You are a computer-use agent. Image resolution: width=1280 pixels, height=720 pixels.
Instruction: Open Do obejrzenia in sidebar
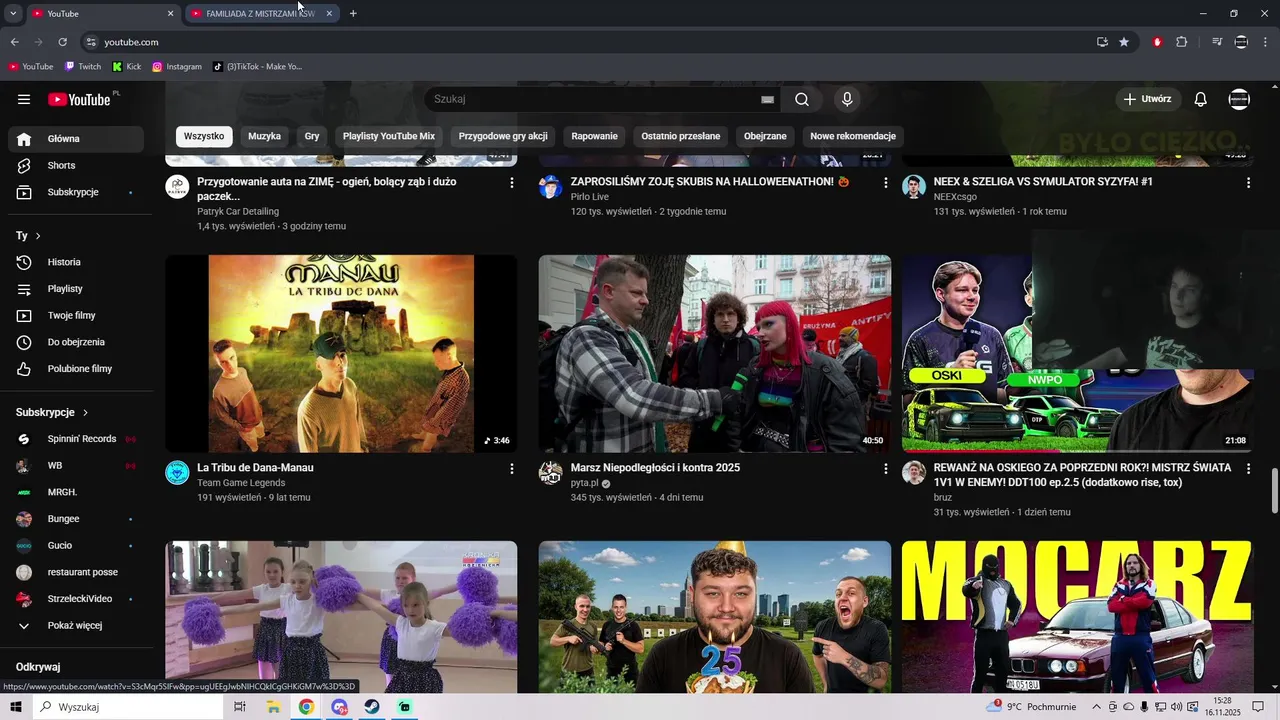tap(76, 342)
